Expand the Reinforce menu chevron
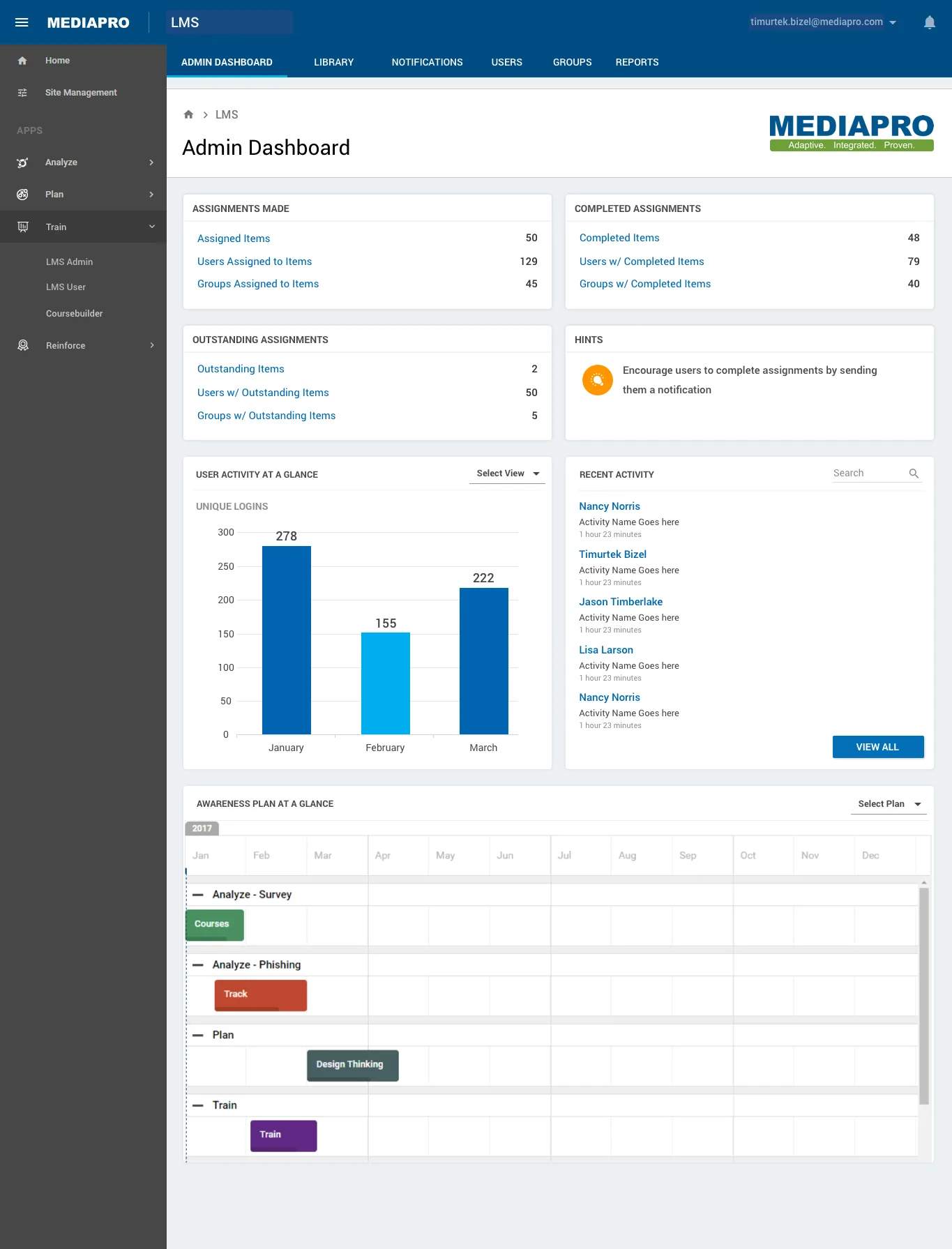The image size is (952, 1249). tap(151, 345)
